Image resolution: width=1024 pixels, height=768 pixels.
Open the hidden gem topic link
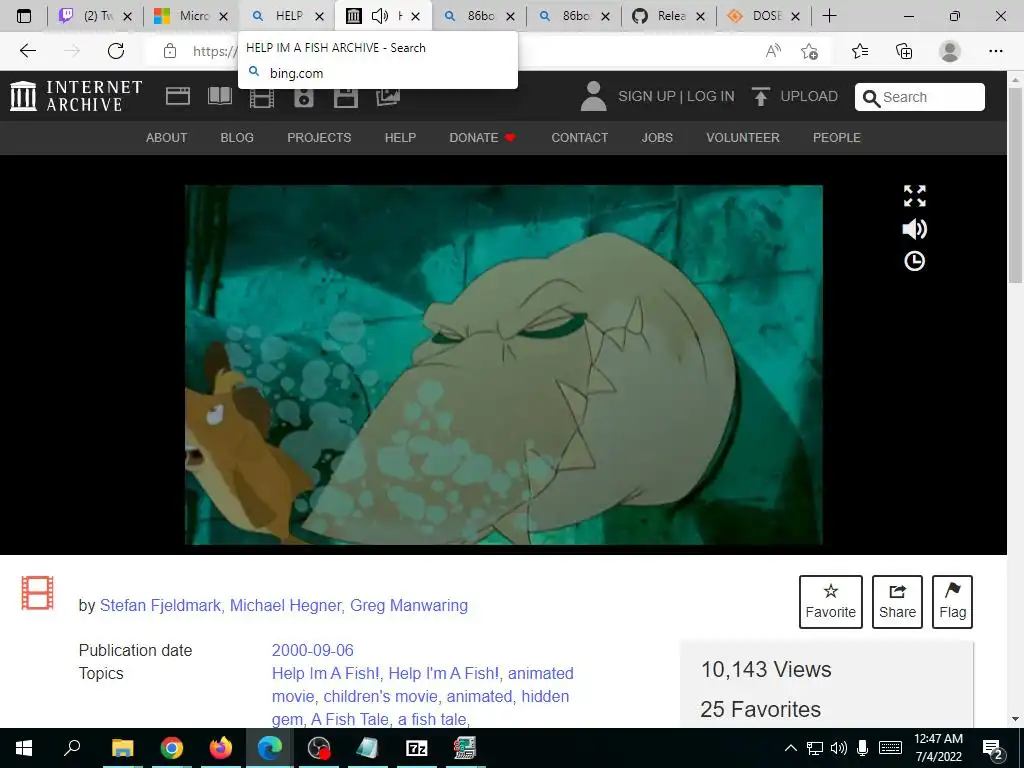421,708
